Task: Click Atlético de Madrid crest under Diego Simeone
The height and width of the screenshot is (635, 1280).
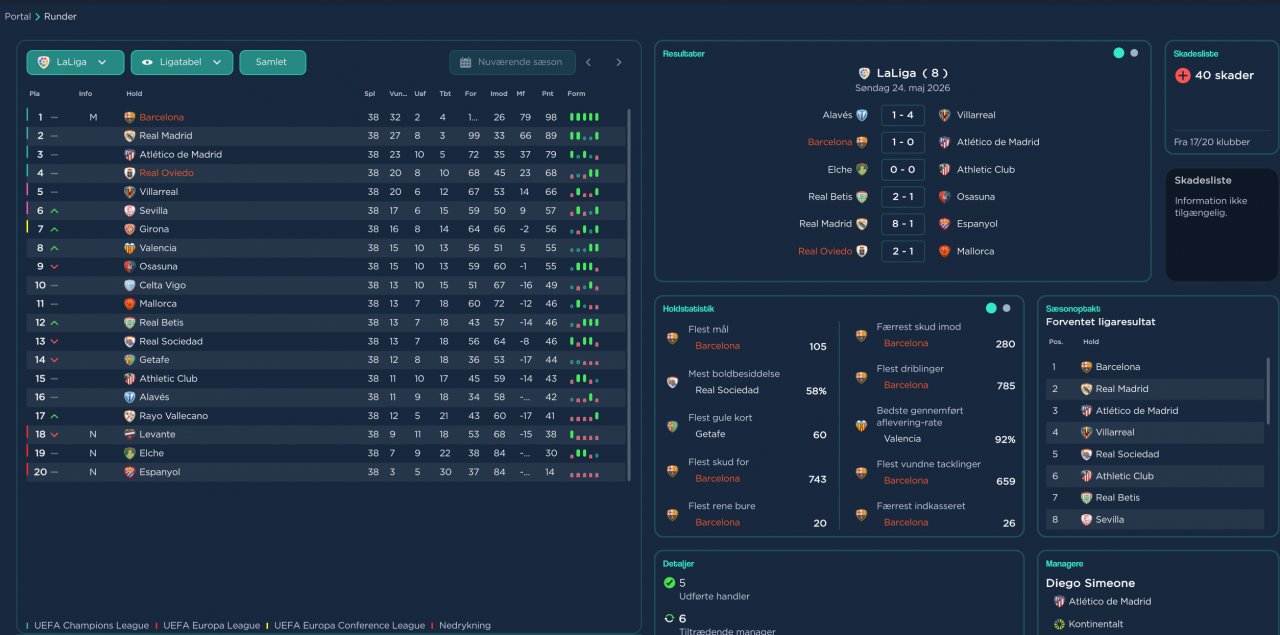Action: point(1059,601)
